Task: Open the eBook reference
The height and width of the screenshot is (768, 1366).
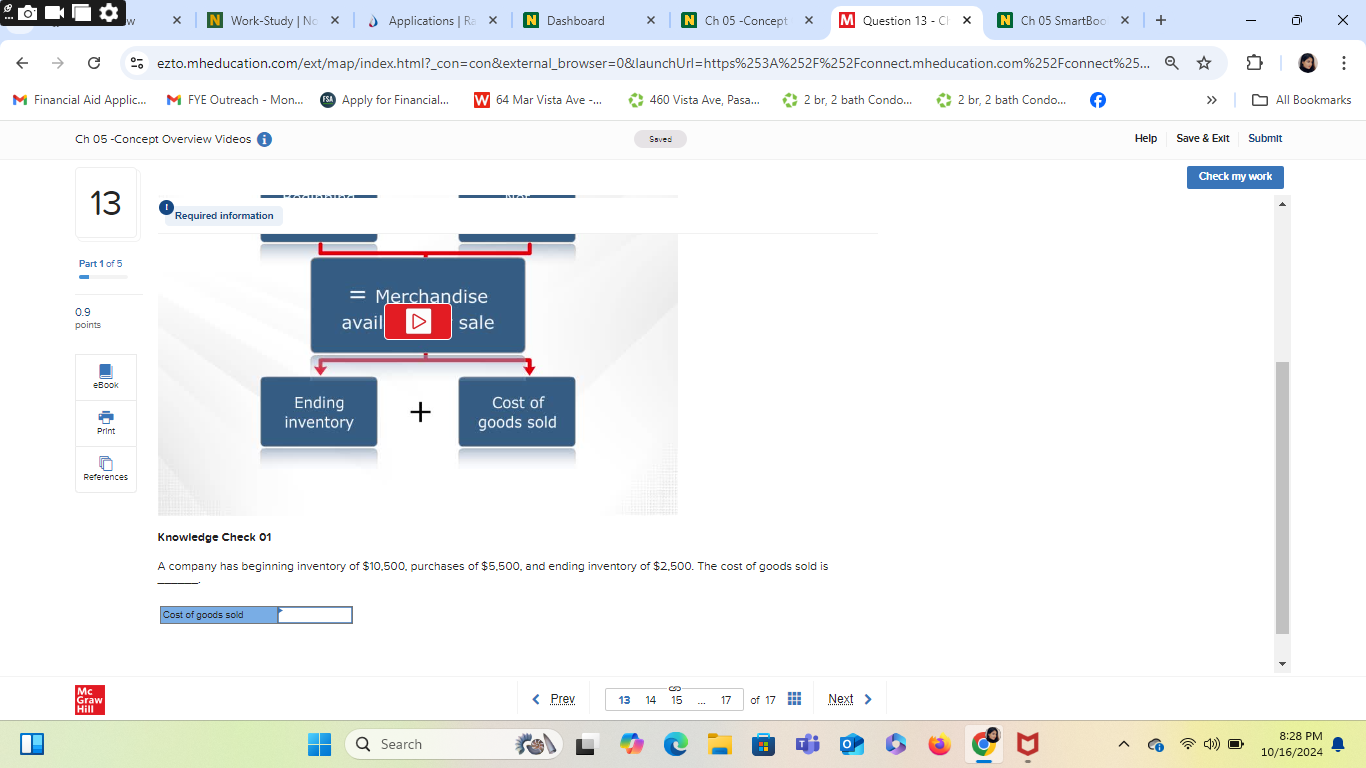Action: 105,377
